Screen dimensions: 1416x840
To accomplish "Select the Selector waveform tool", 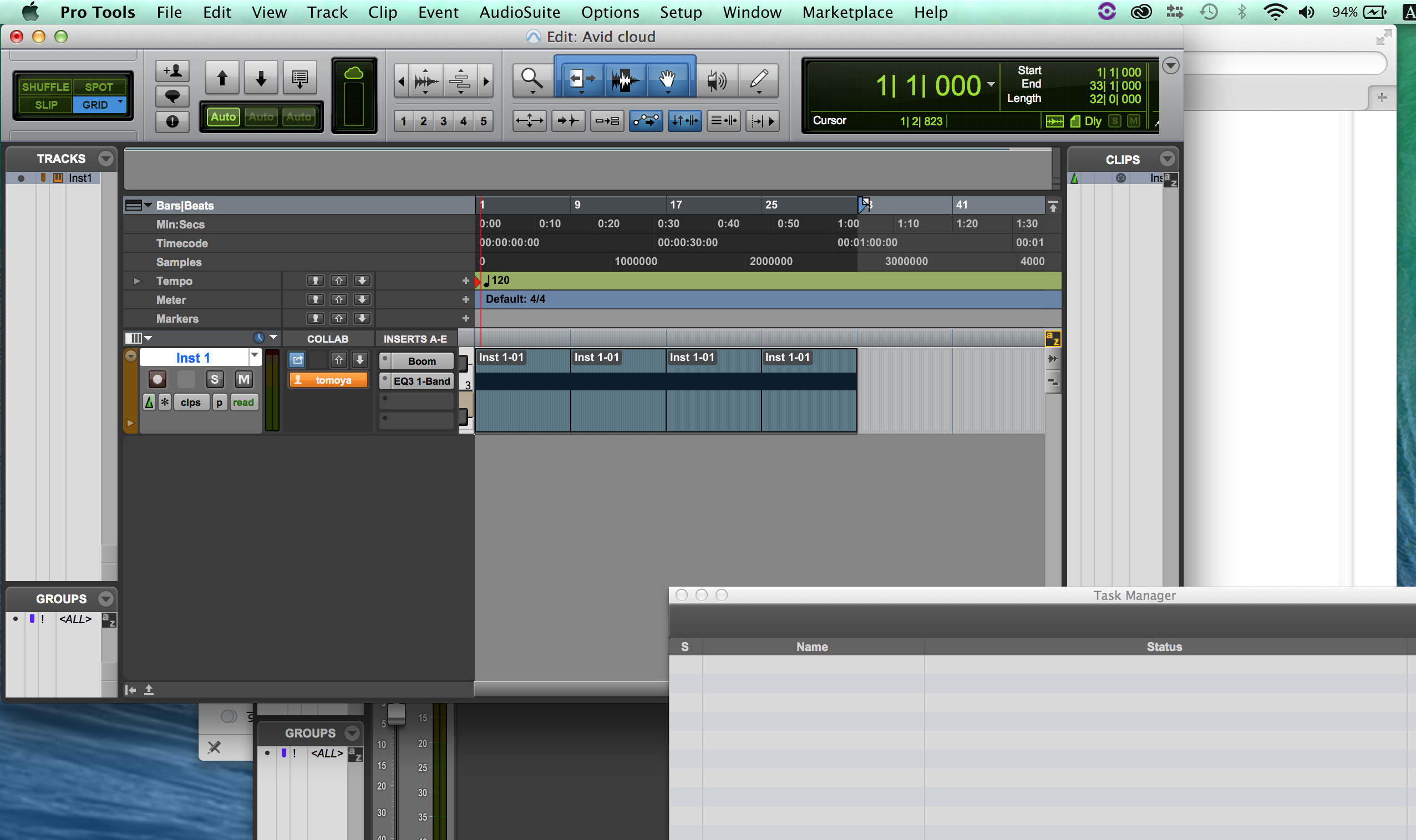I will point(625,79).
